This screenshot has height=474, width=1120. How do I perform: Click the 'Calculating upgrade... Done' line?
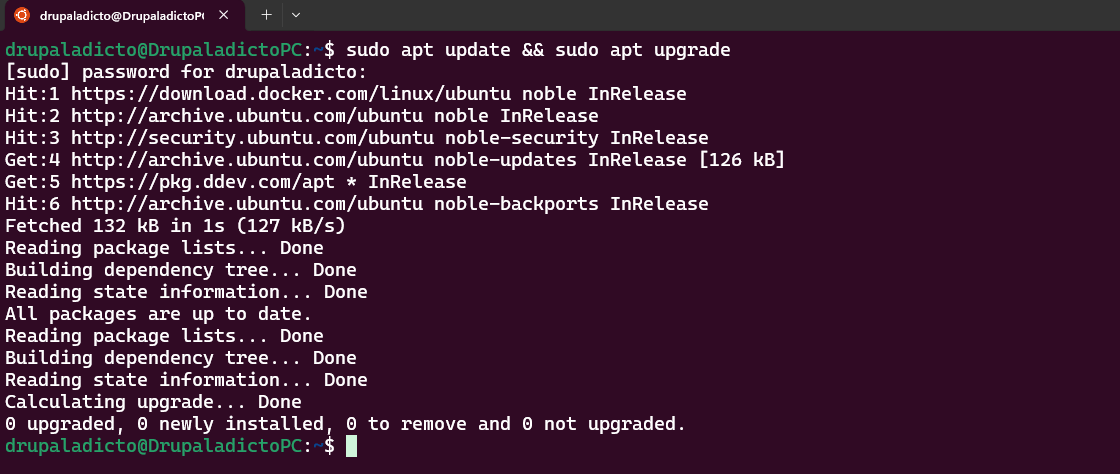click(x=153, y=402)
